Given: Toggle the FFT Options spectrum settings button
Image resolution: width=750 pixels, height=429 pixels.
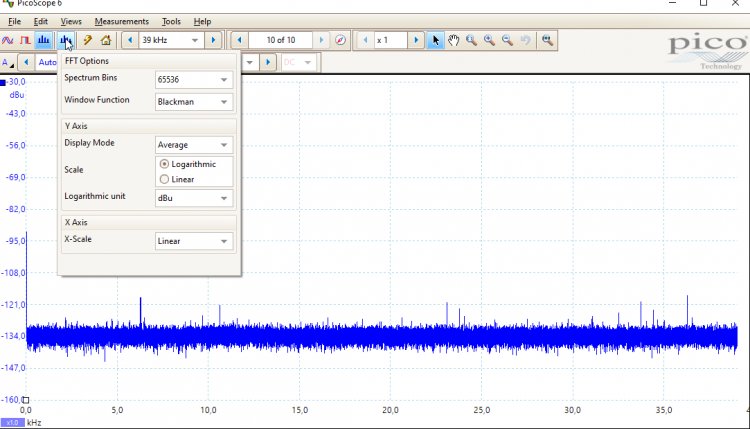Looking at the screenshot, I should pyautogui.click(x=65, y=40).
